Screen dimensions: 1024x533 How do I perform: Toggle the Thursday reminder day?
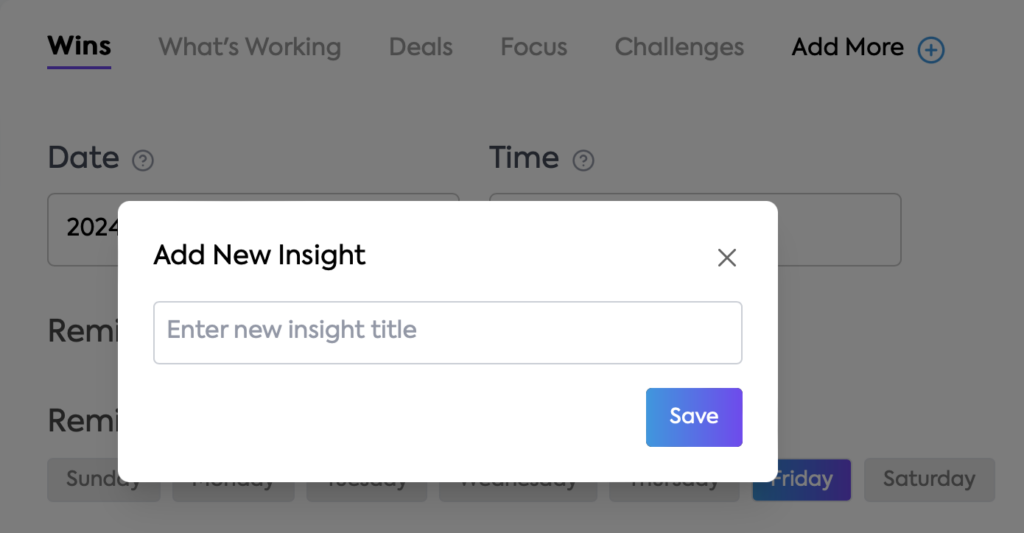[674, 491]
